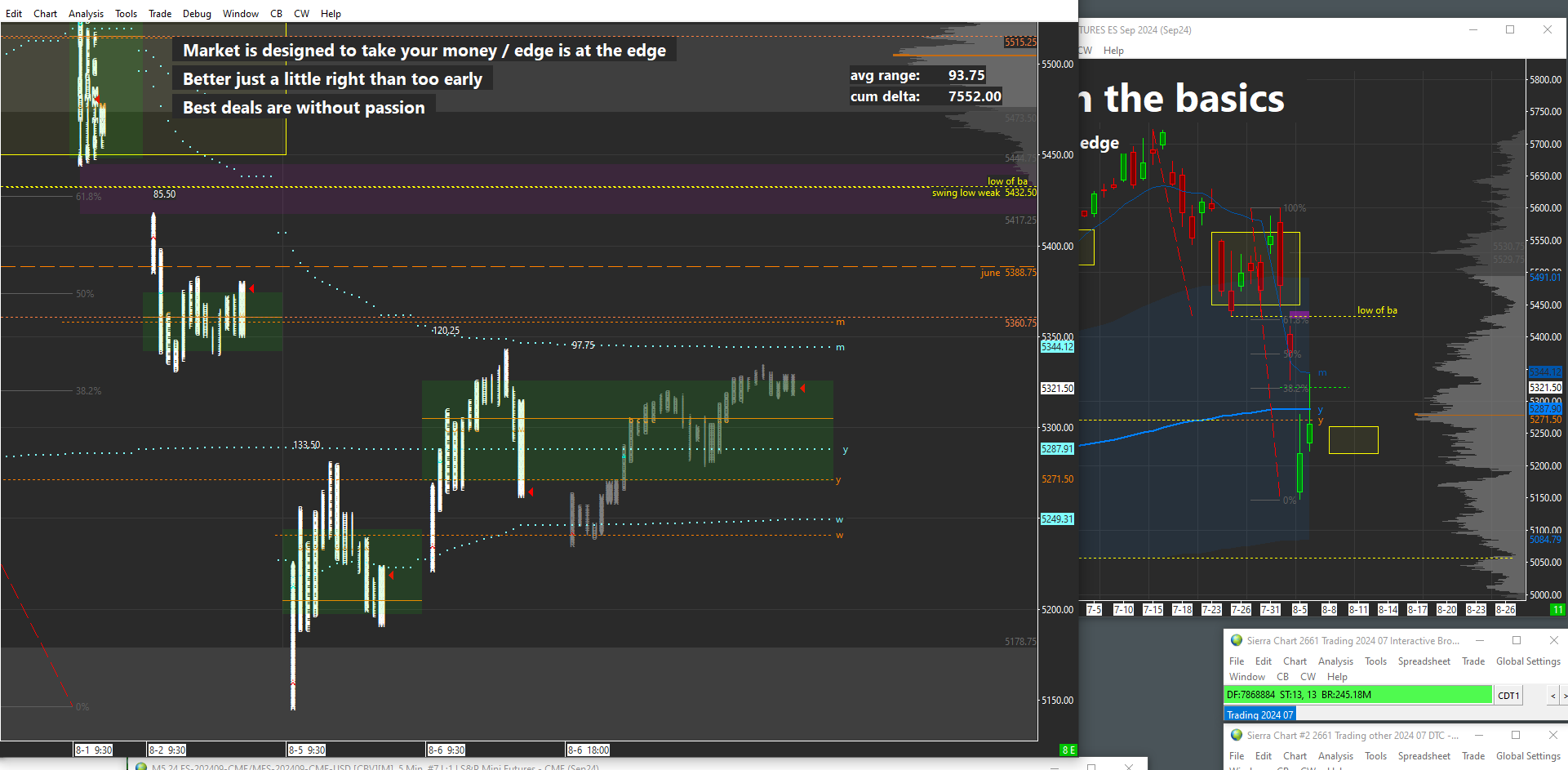
Task: Minimize the Sierra Chart 2661 window
Action: pyautogui.click(x=1479, y=641)
